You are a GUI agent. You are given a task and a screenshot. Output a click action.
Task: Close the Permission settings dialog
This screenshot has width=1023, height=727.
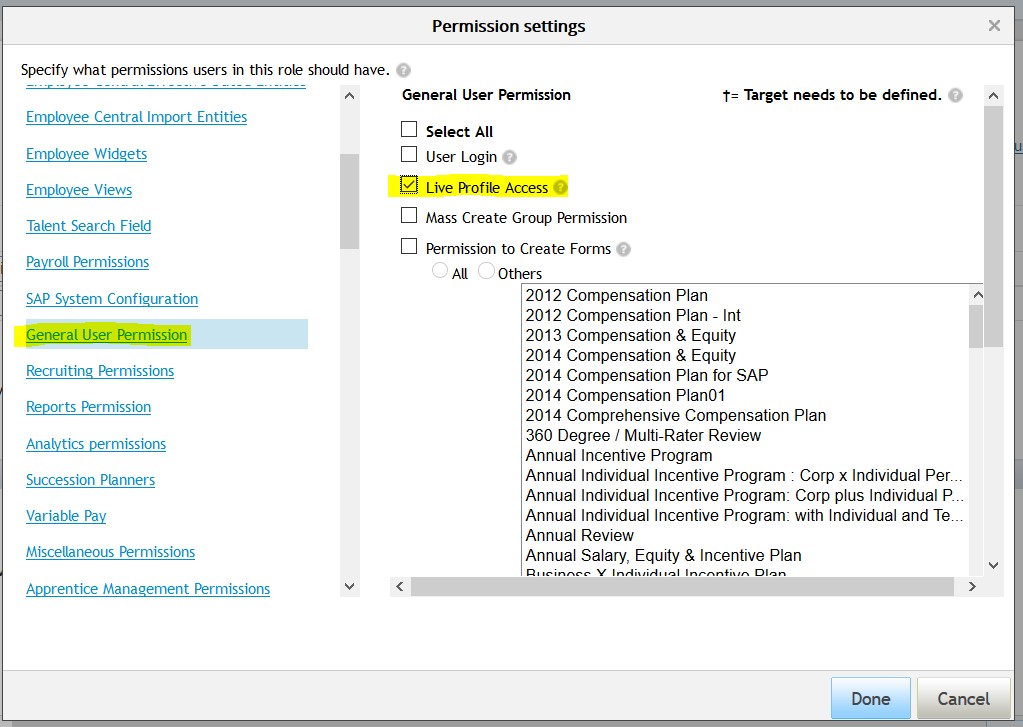(x=994, y=25)
